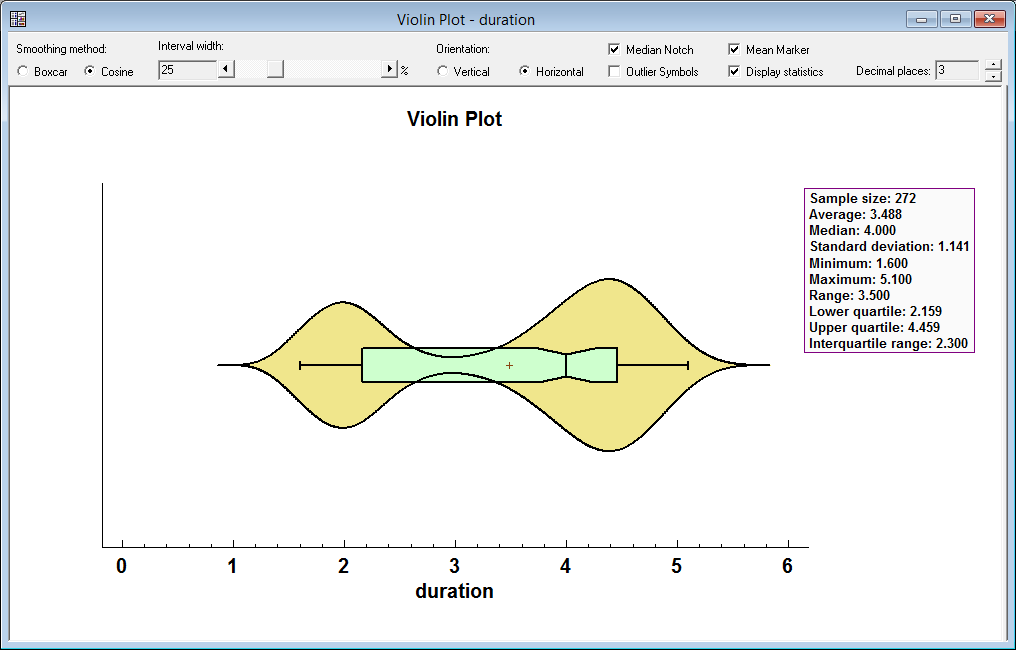Click the up arrow beside Decimal places
The image size is (1016, 650).
pos(991,64)
